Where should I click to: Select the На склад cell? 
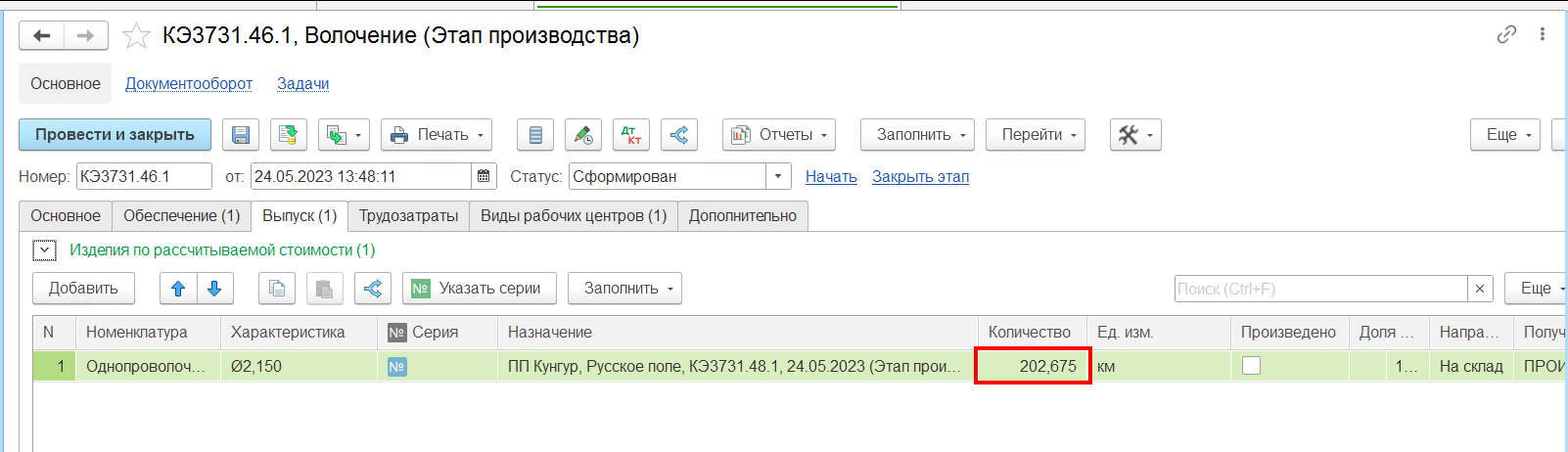pyautogui.click(x=1471, y=367)
